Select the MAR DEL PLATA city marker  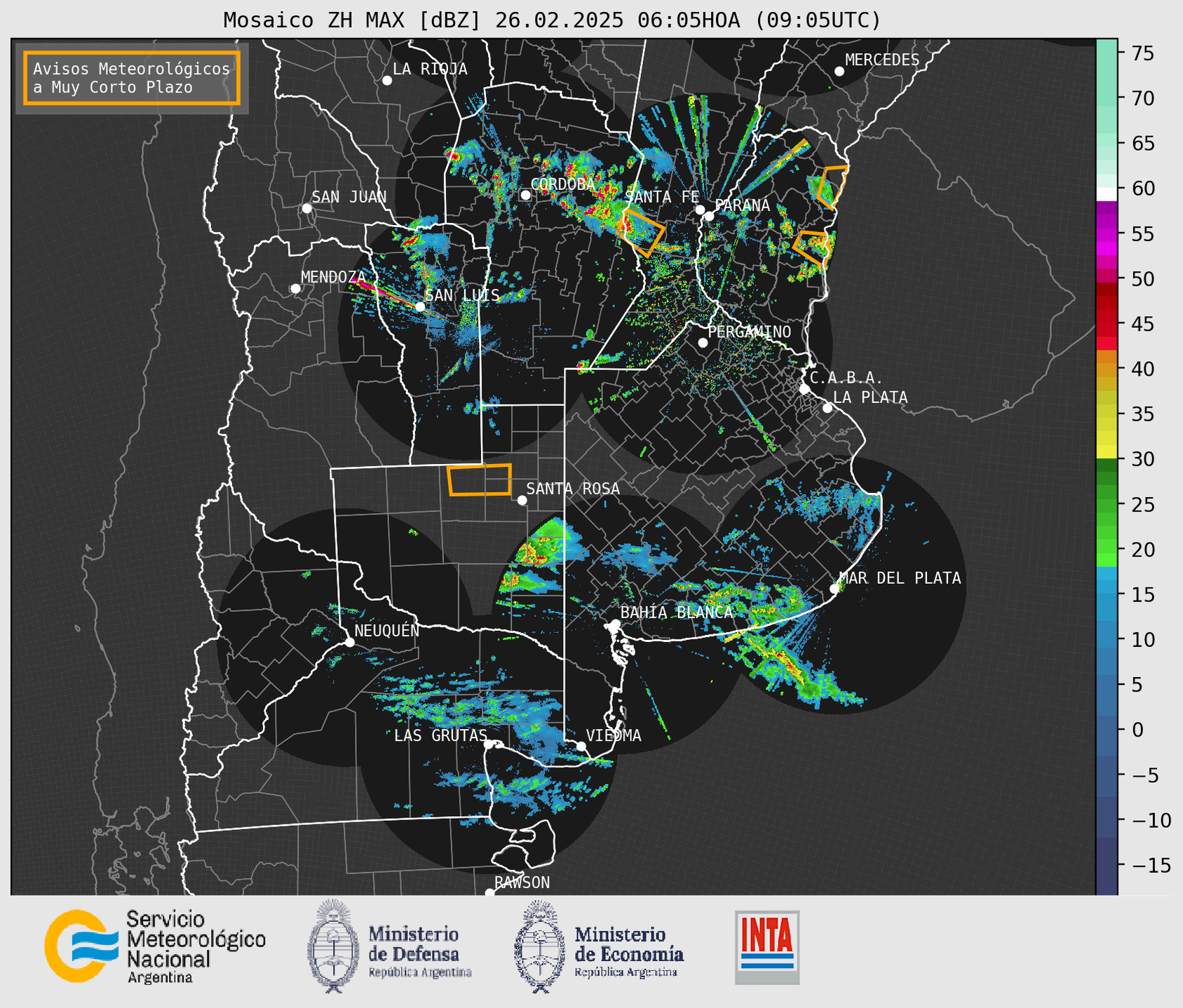[x=834, y=589]
